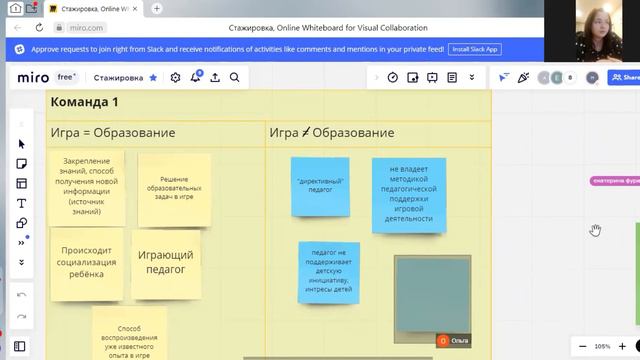The height and width of the screenshot is (360, 640).
Task: Expand the left toolbar downward chevrons
Action: click(x=21, y=262)
